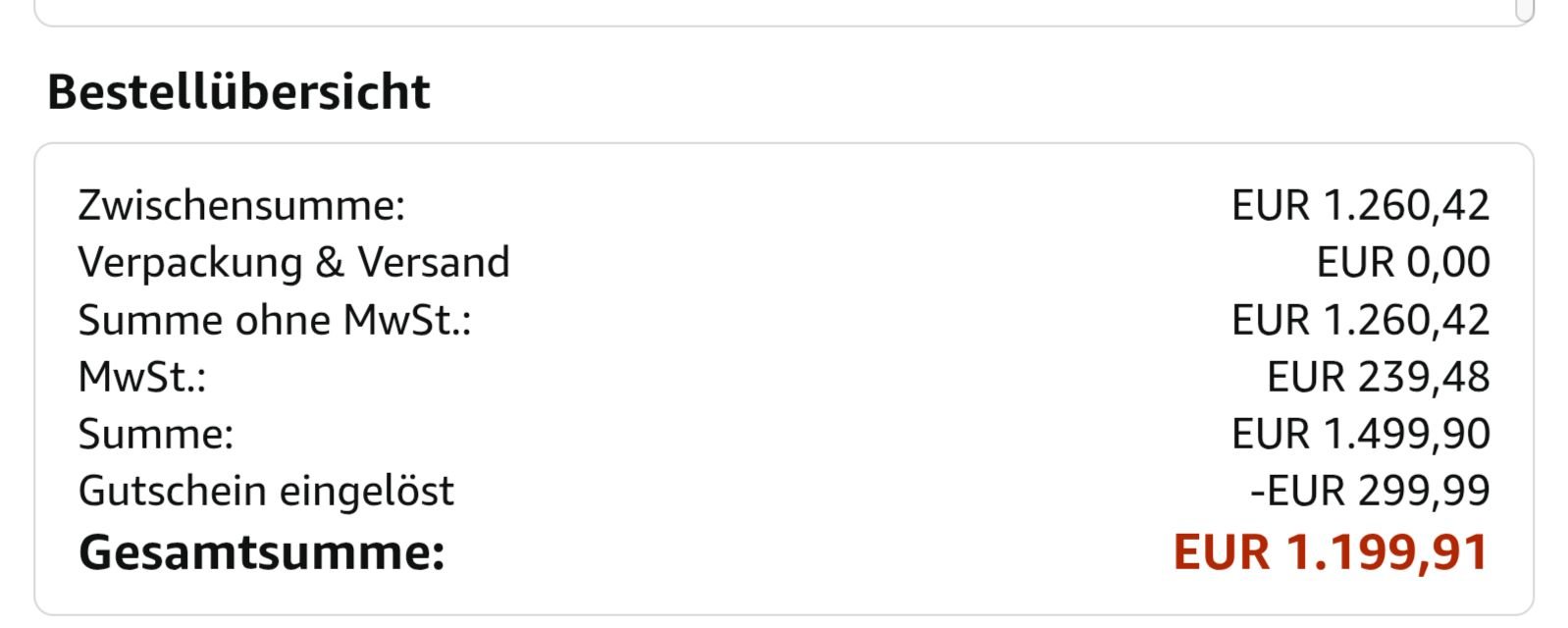
Task: Click the Zwischensumme label
Action: pyautogui.click(x=240, y=206)
